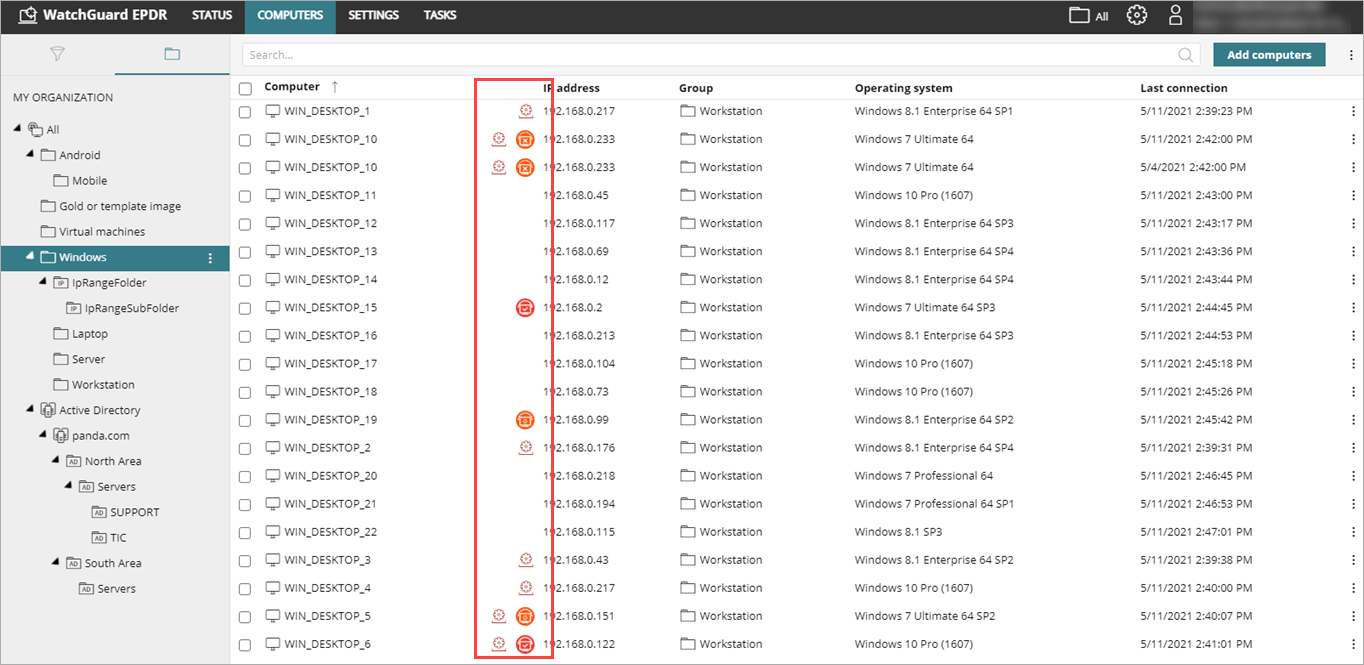
Task: Check the box for WIN_DESKTOP_11
Action: pos(245,196)
